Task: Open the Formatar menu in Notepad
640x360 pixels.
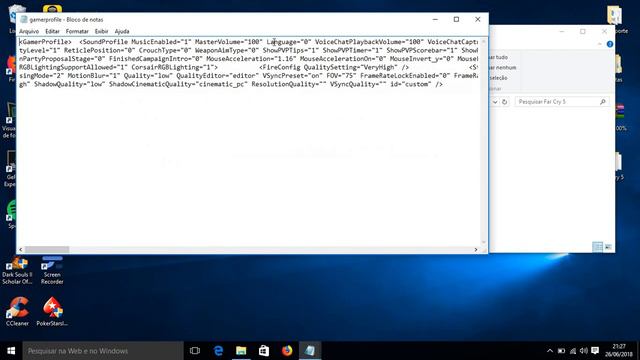Action: (77, 31)
